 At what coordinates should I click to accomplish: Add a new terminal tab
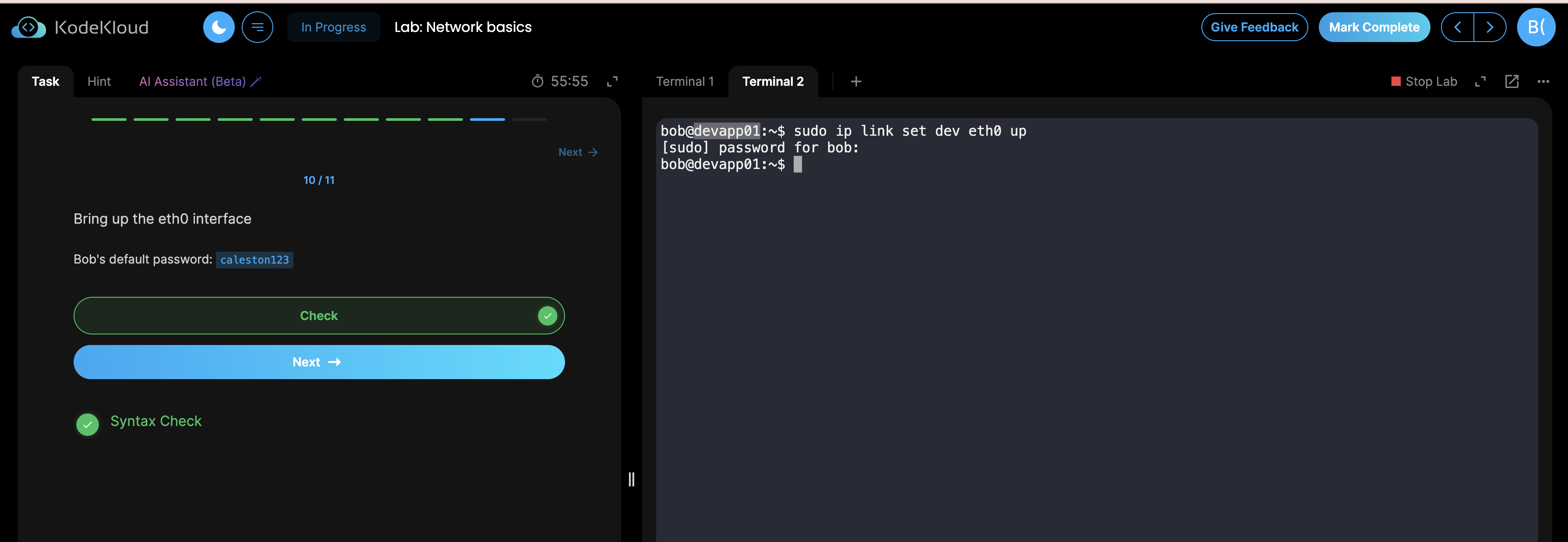click(855, 81)
